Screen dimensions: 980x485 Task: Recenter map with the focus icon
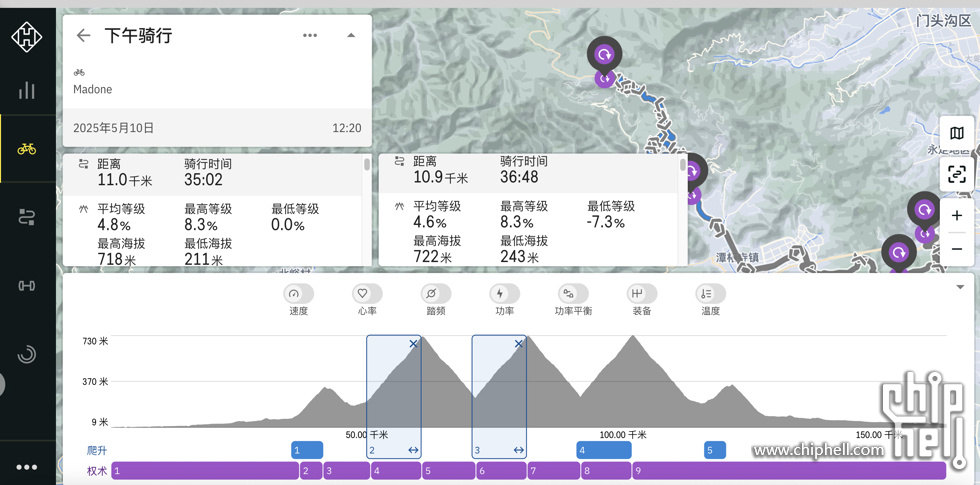tap(956, 175)
